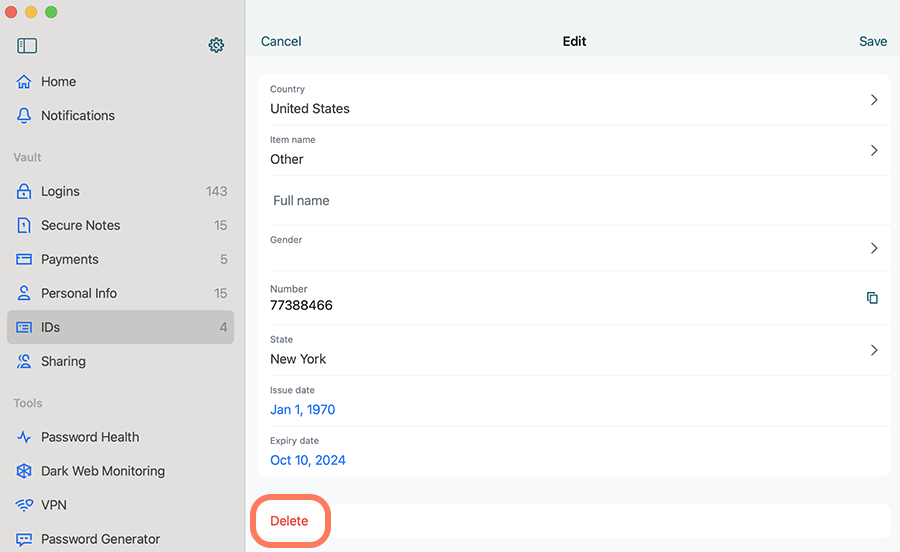
Task: Expand the Item name chevron
Action: point(874,150)
